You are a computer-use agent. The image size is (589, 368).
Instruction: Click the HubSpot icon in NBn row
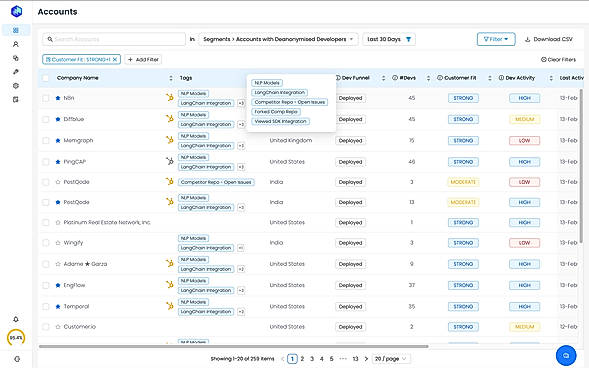(170, 98)
